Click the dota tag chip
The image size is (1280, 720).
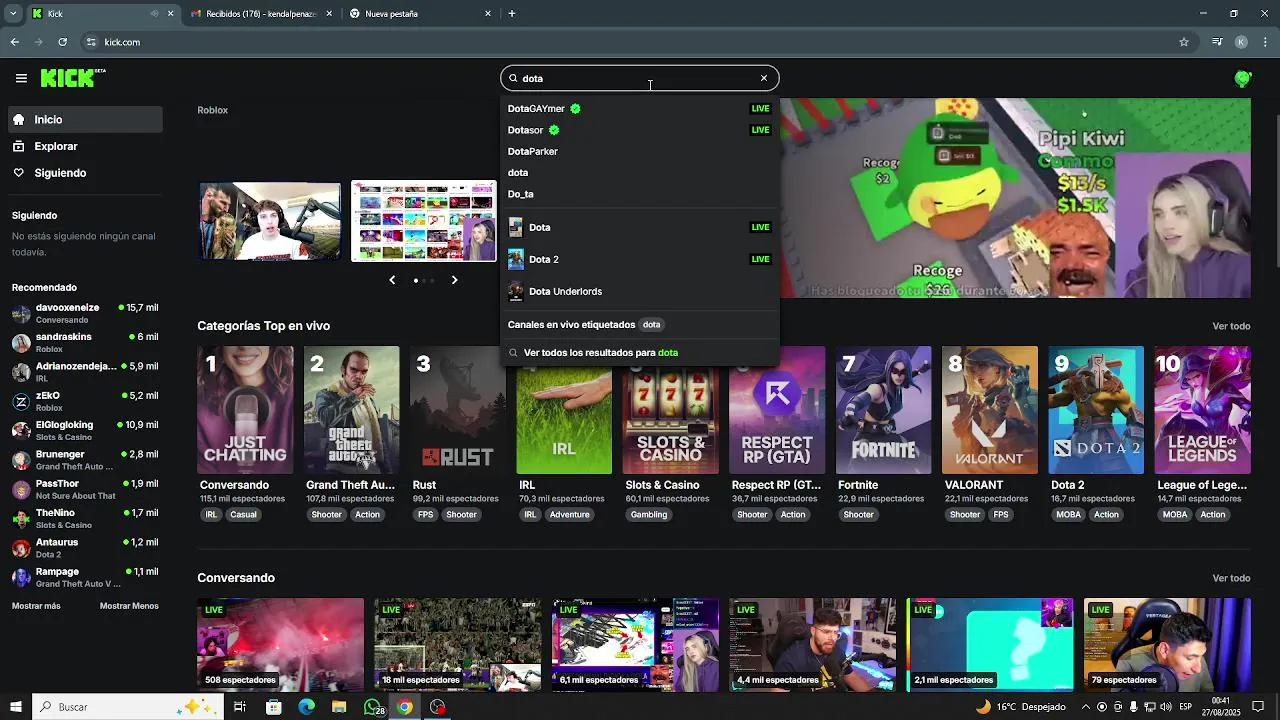651,325
